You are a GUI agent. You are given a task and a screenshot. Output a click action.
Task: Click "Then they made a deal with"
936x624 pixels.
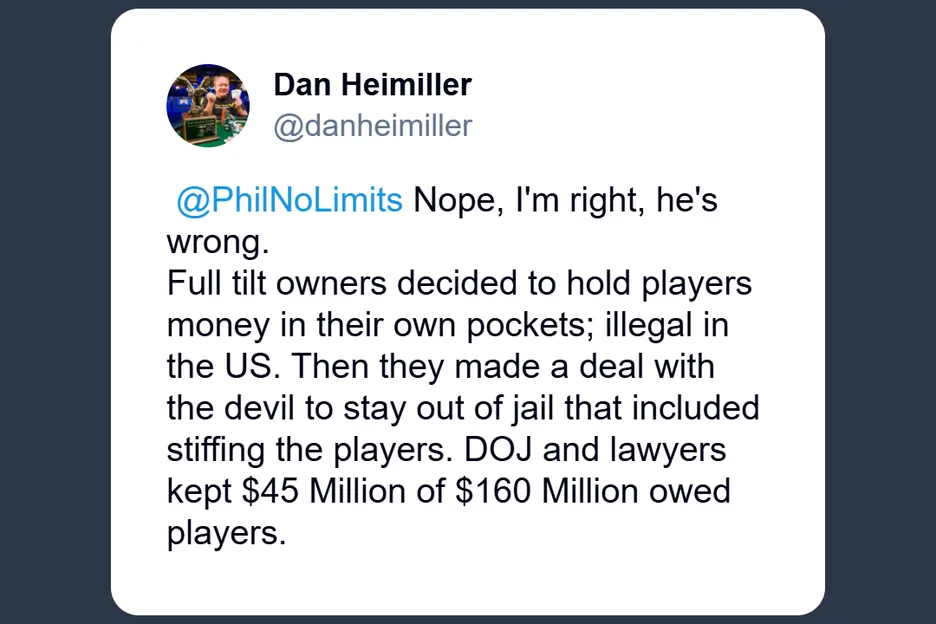coord(504,366)
